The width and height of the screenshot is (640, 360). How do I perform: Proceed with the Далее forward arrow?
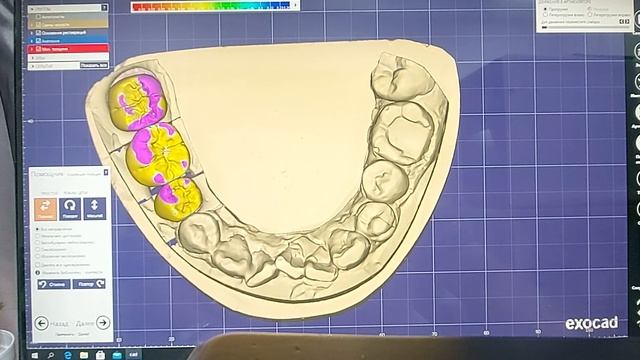tap(103, 322)
